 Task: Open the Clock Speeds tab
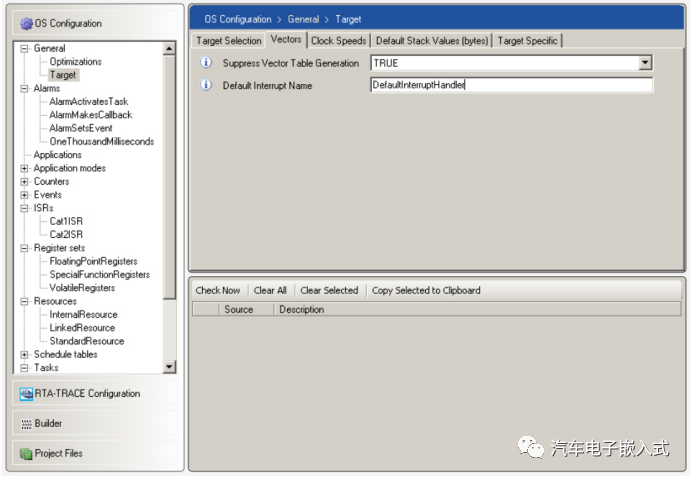(x=338, y=41)
